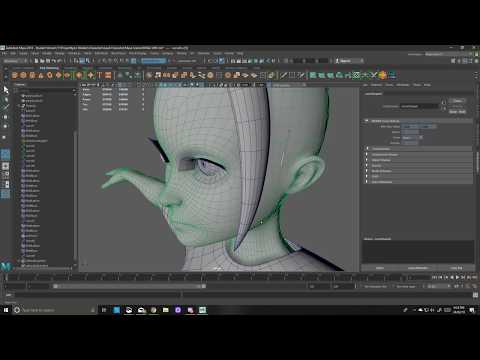The width and height of the screenshot is (480, 360).
Task: Click the Verts row in poly count display
Action: (113, 90)
